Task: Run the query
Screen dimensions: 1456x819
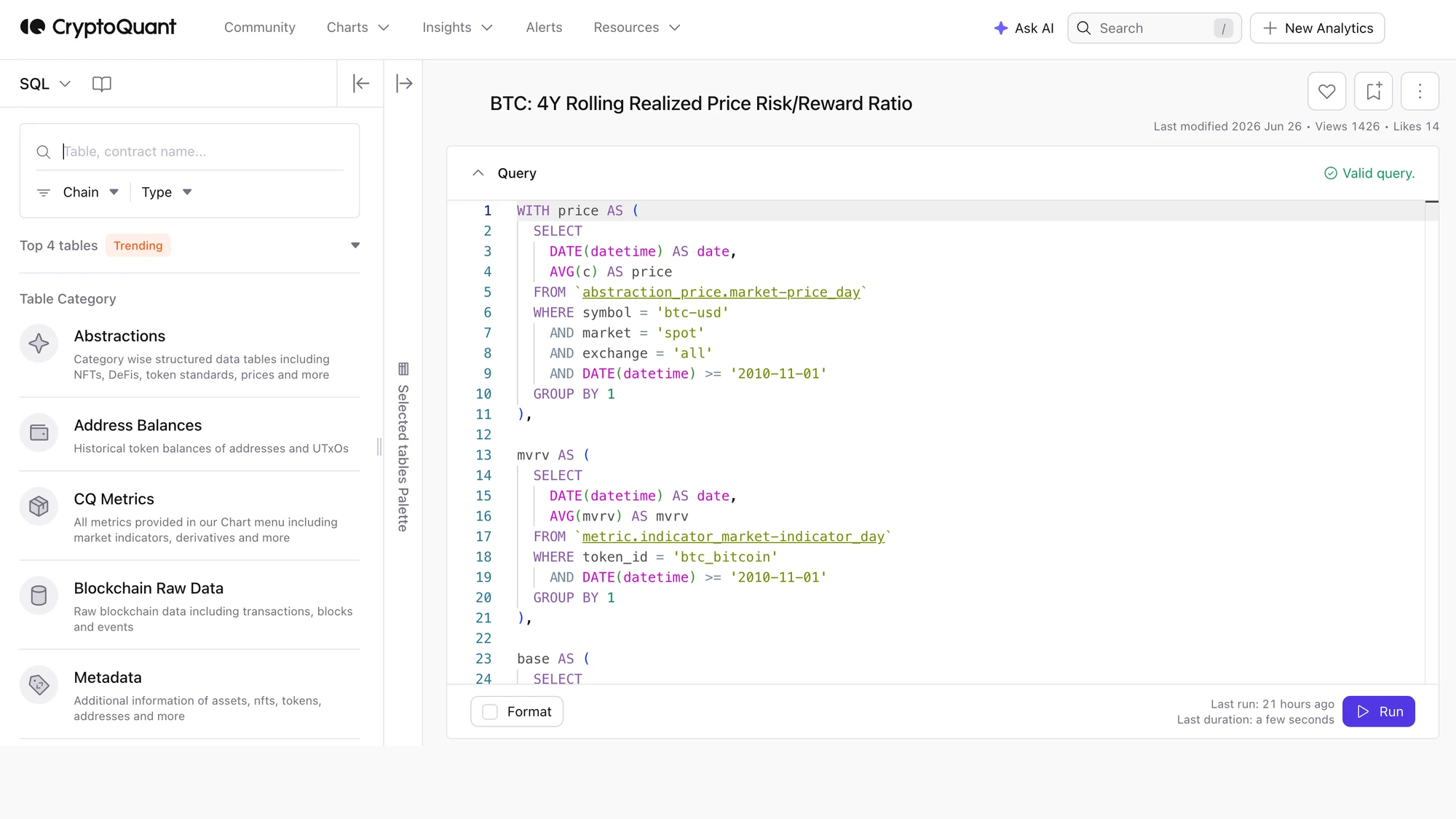Action: click(x=1379, y=711)
